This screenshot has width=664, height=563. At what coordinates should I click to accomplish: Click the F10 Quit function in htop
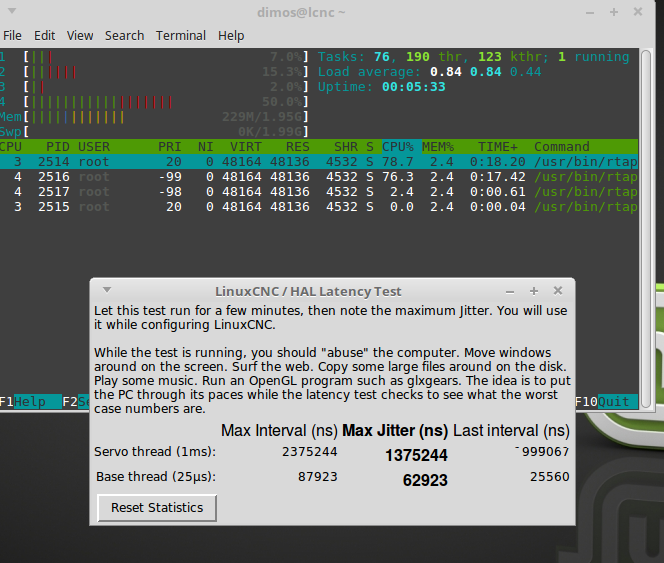pyautogui.click(x=606, y=401)
